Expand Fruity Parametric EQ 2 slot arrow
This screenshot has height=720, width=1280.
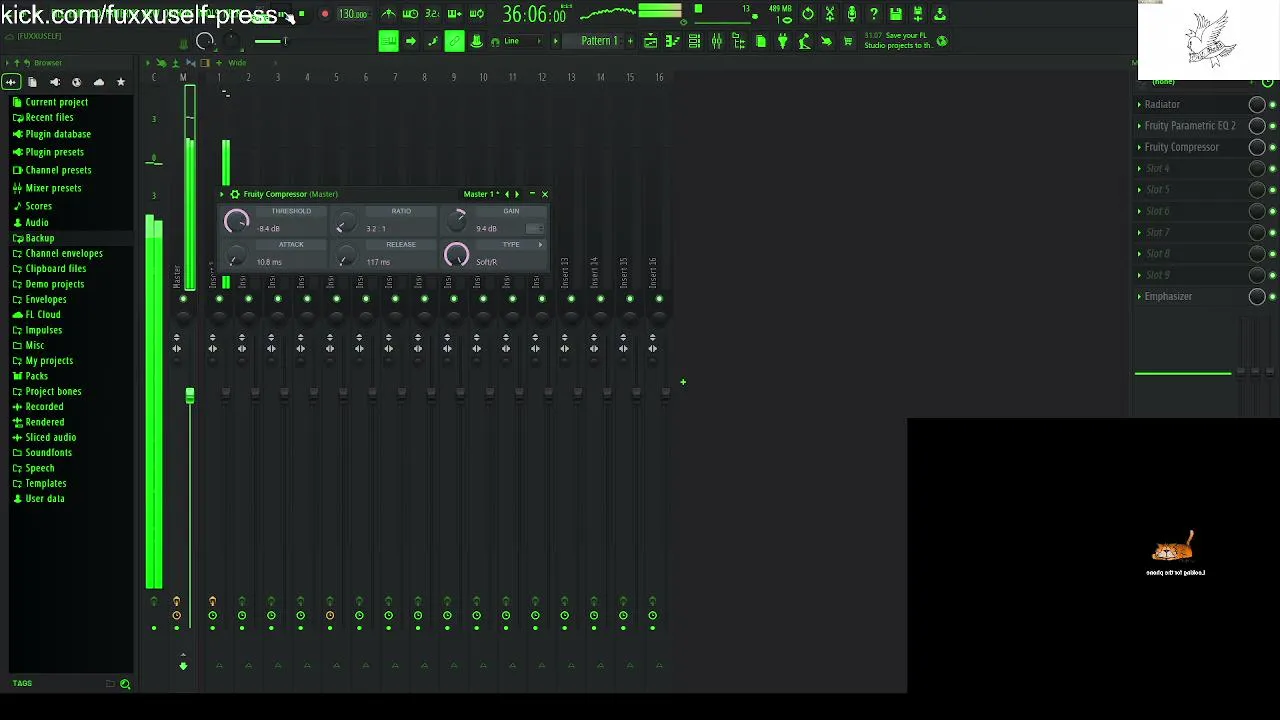pyautogui.click(x=1139, y=126)
